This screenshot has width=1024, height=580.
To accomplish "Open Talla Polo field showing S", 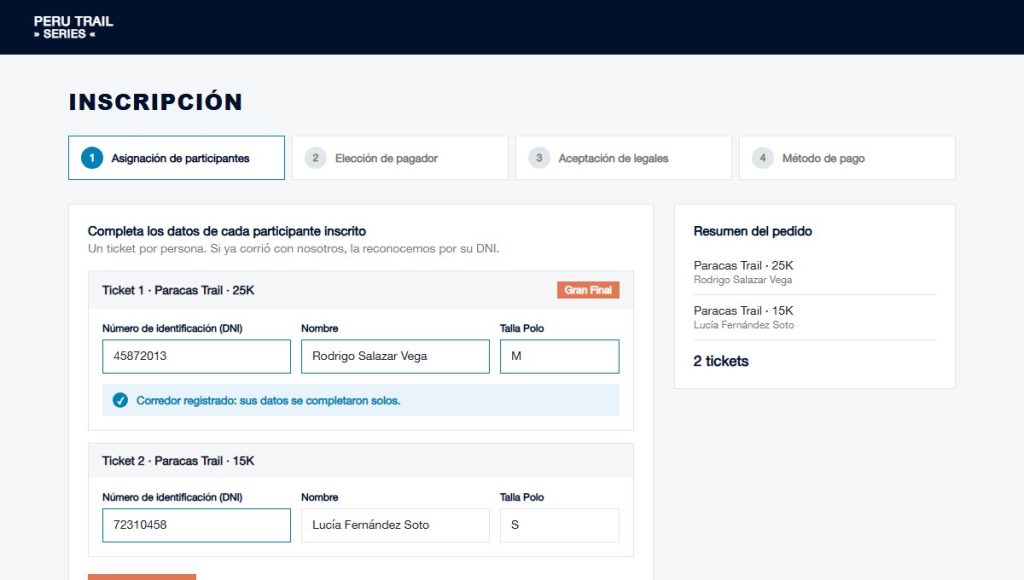I will coord(560,525).
